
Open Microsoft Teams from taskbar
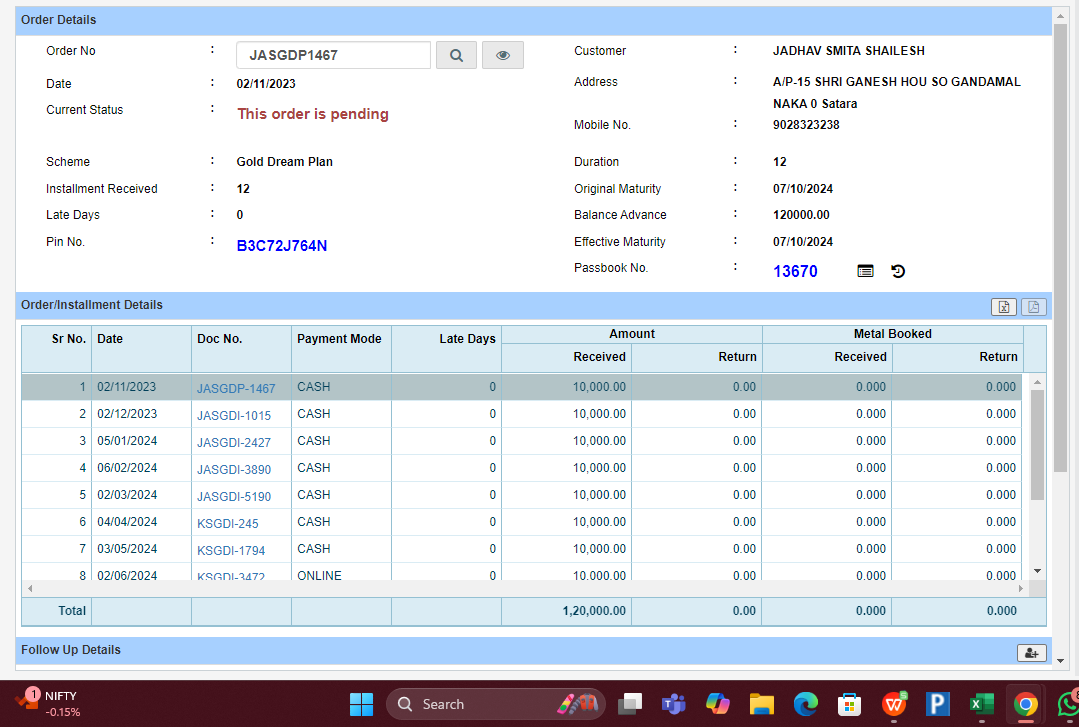coord(674,704)
